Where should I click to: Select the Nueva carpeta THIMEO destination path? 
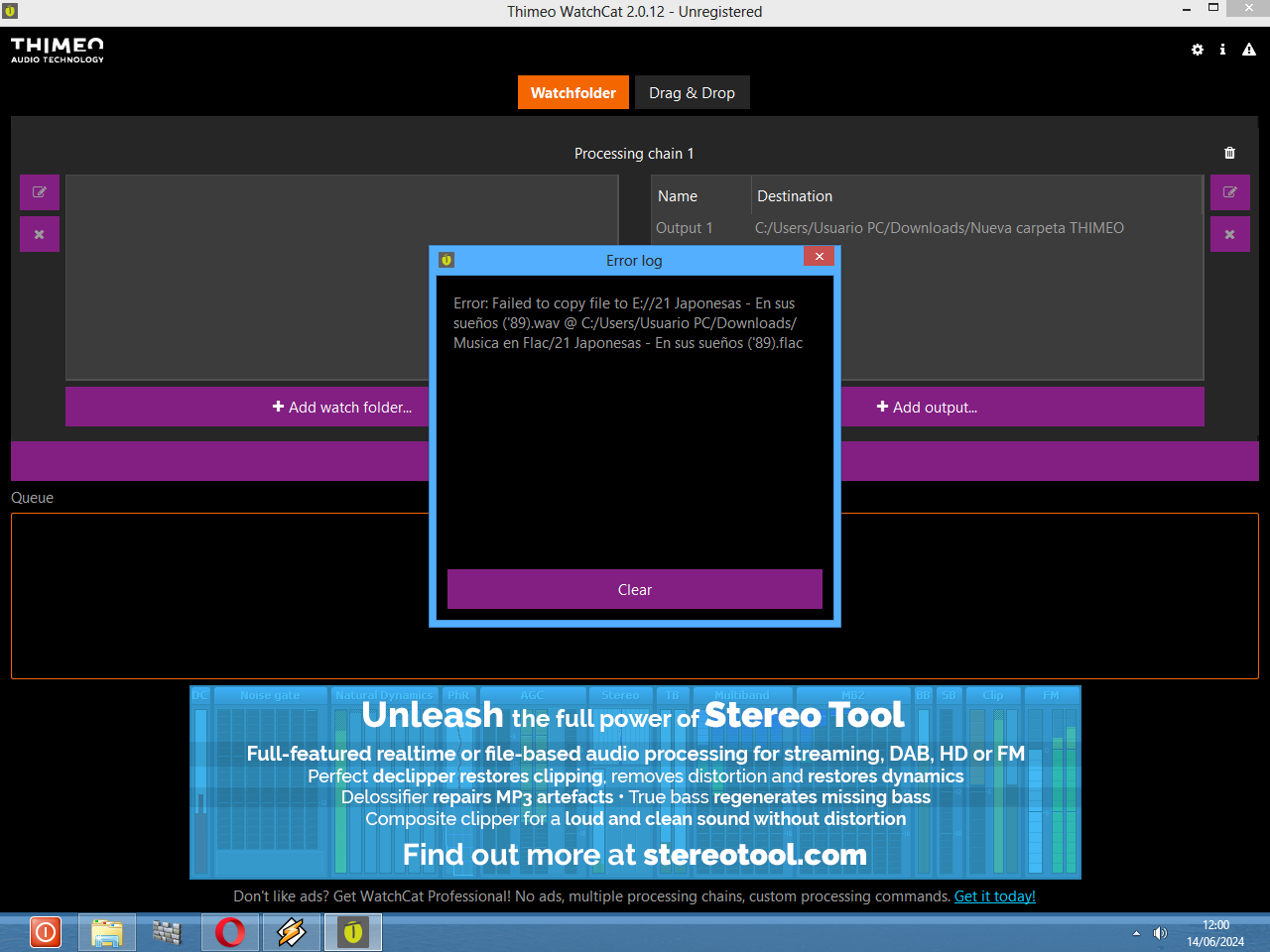click(940, 228)
